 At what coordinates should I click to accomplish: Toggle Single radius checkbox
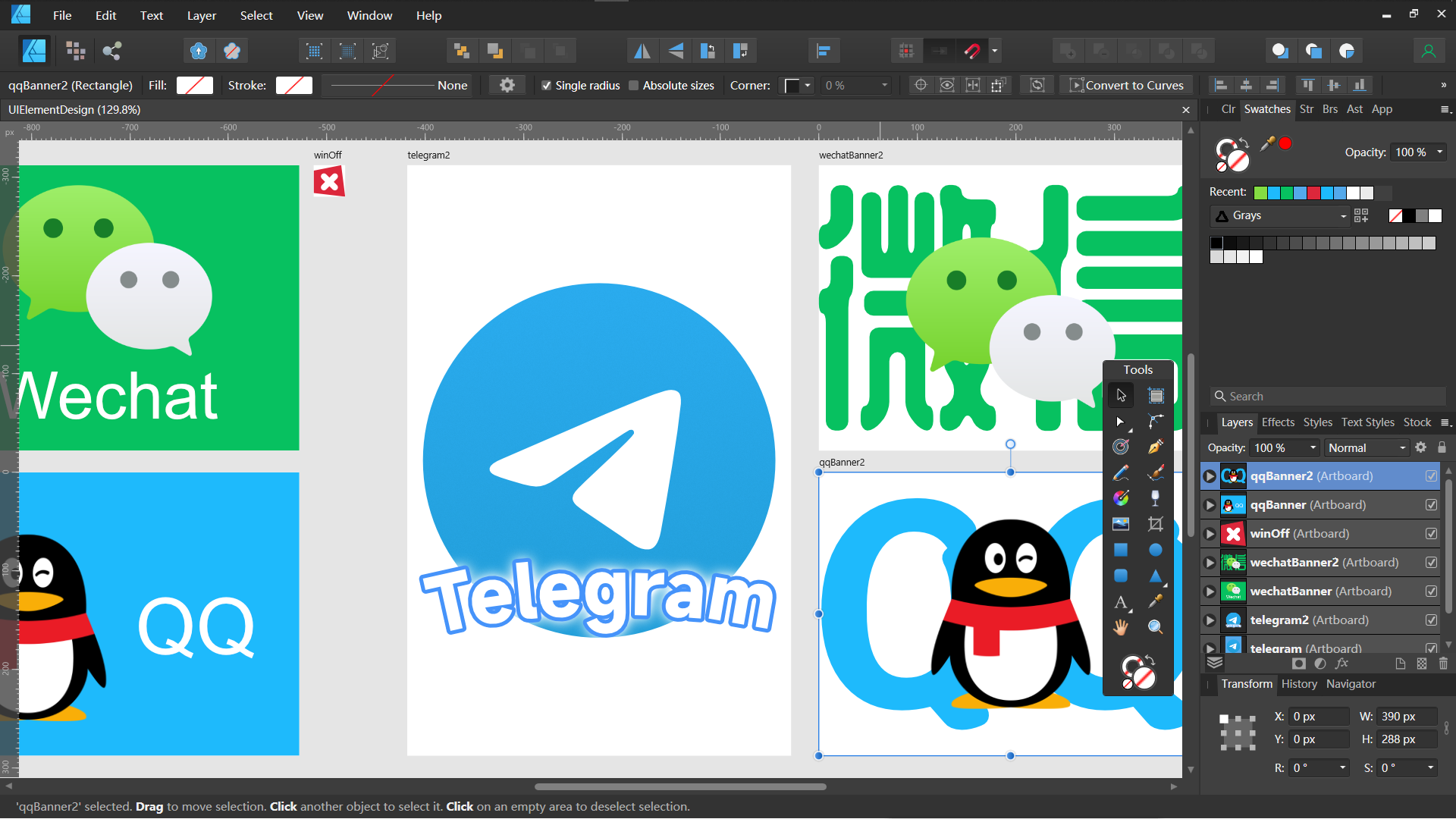tap(546, 86)
